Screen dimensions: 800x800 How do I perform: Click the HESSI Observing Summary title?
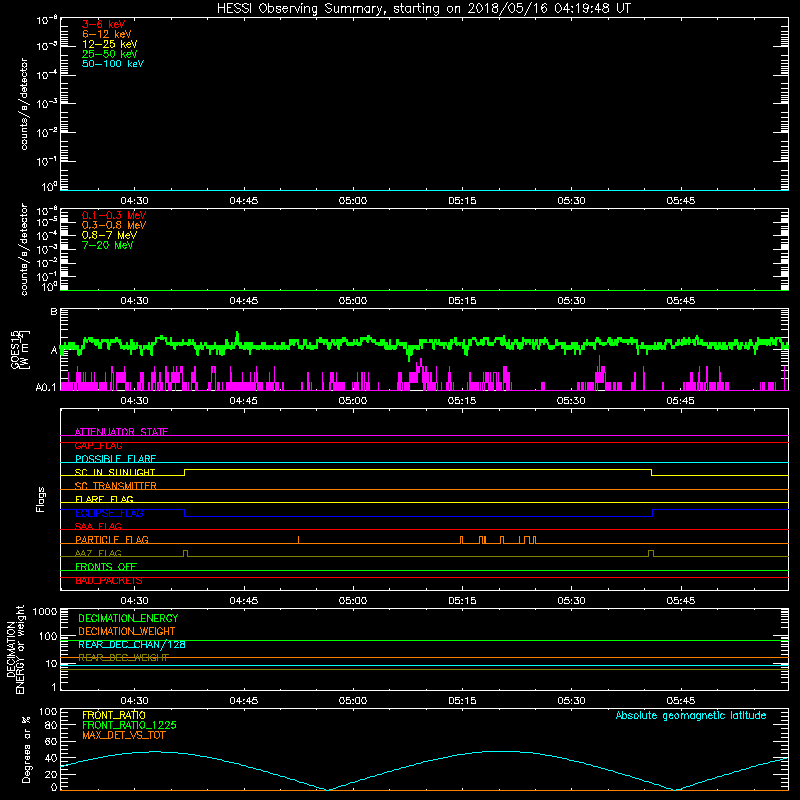[424, 9]
